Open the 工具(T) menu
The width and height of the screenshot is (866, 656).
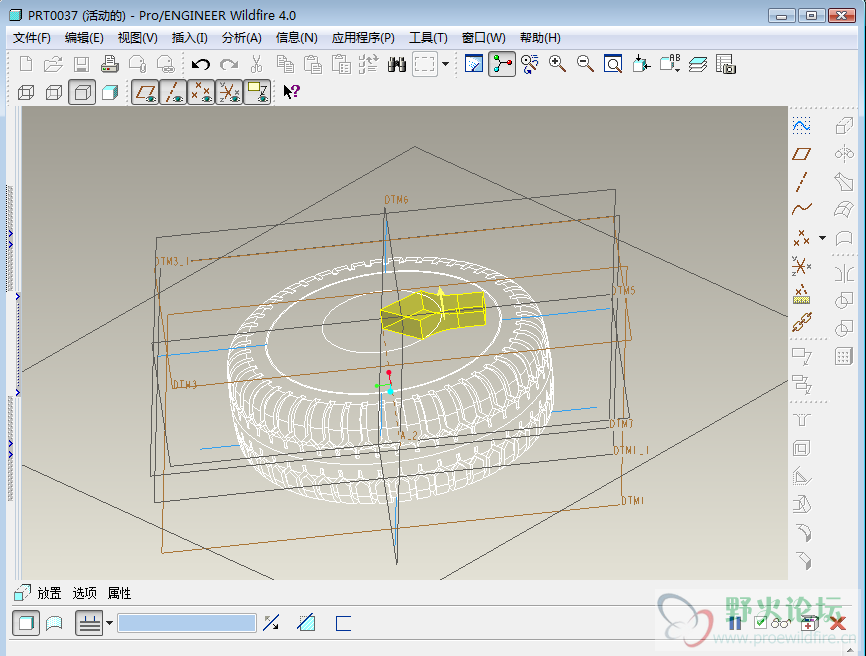pyautogui.click(x=428, y=38)
